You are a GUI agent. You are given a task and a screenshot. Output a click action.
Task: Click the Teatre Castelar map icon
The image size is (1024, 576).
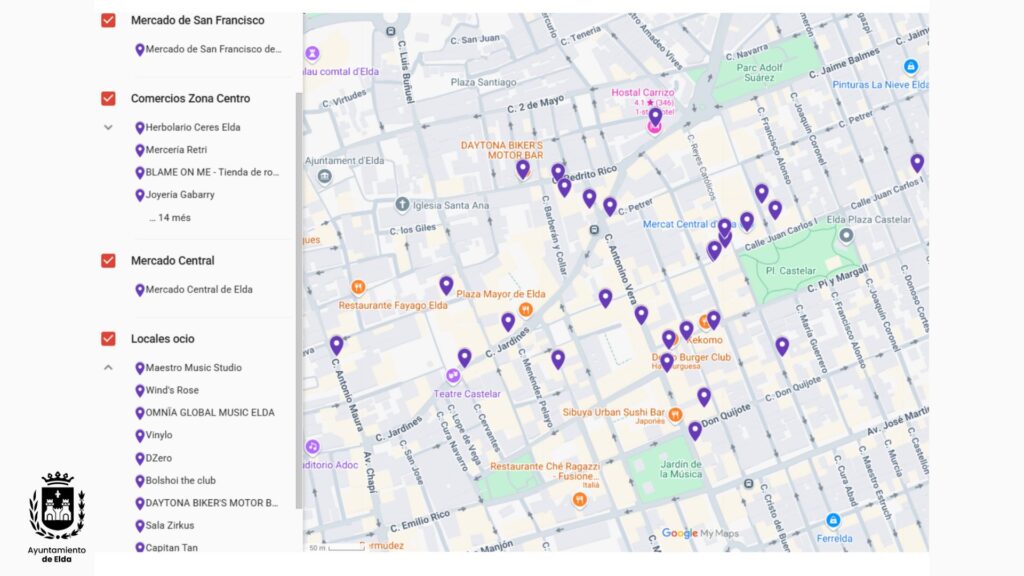453,376
